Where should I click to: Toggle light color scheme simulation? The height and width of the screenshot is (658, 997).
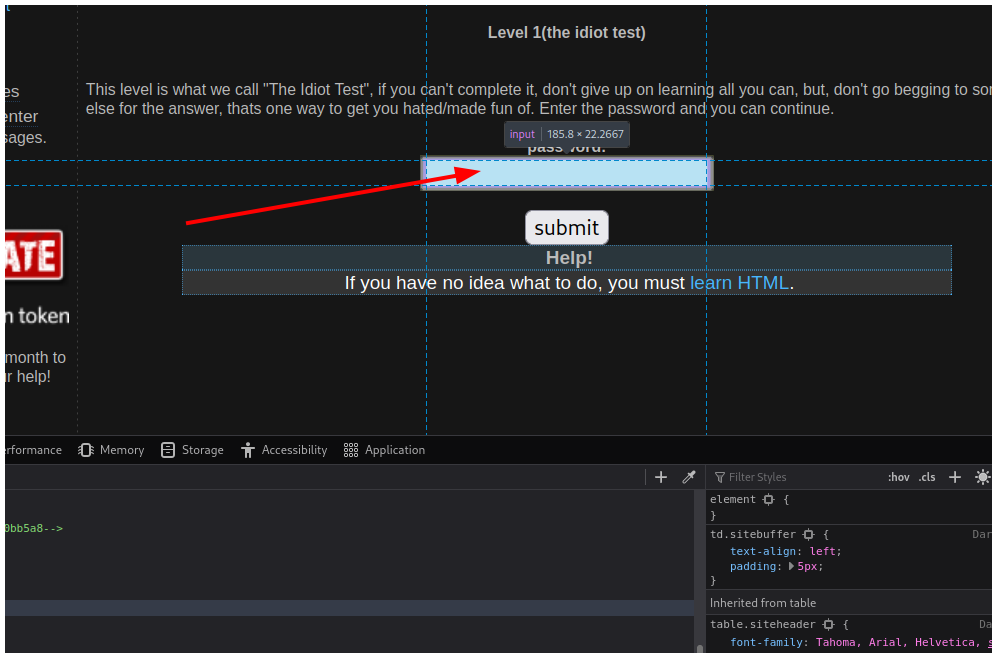coord(981,477)
